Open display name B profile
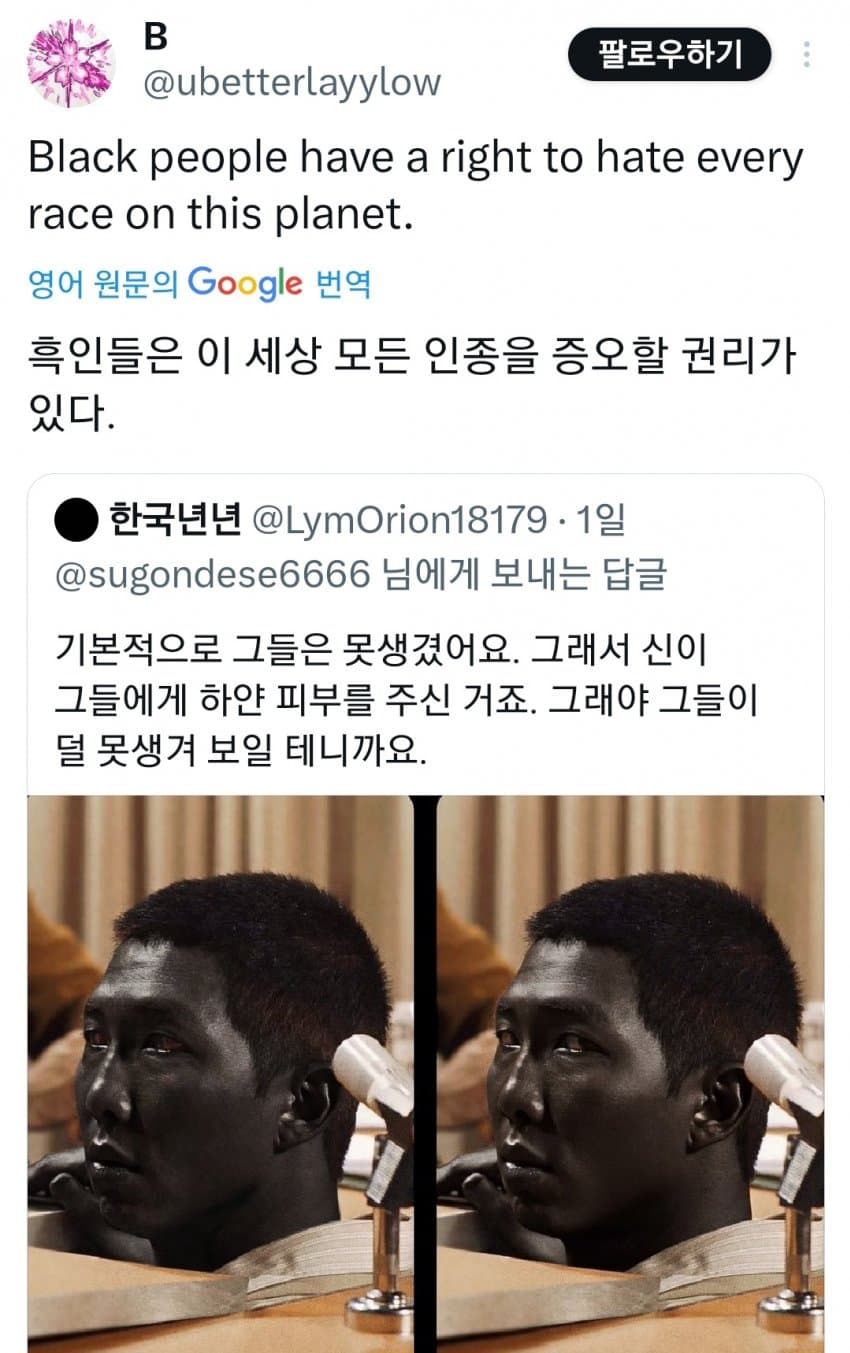 pos(155,37)
